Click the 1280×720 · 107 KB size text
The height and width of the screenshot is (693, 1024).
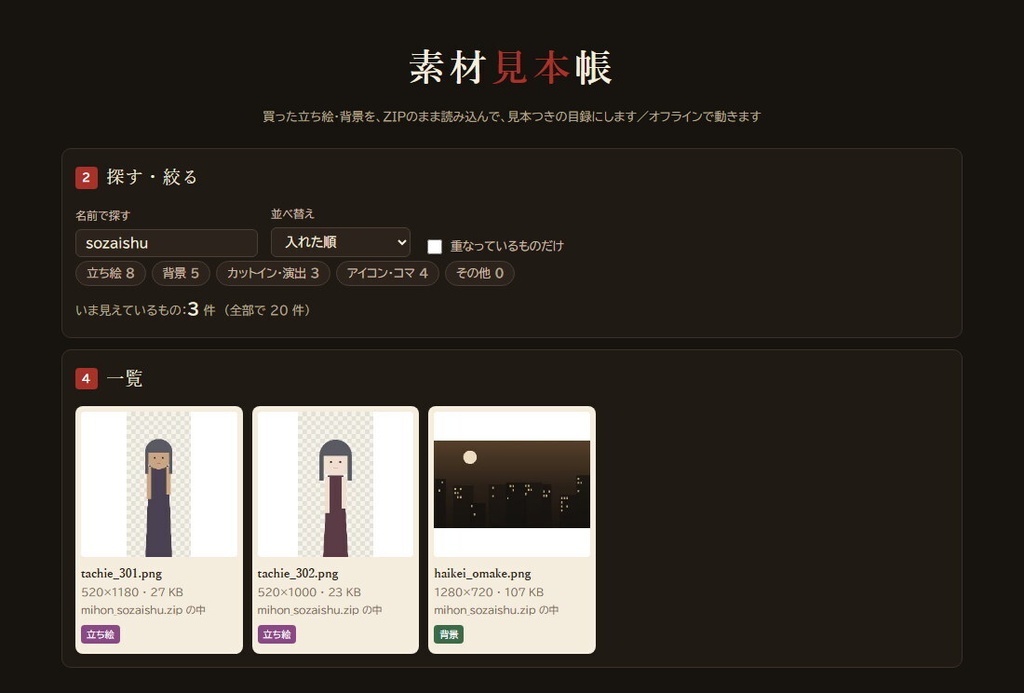tap(488, 592)
